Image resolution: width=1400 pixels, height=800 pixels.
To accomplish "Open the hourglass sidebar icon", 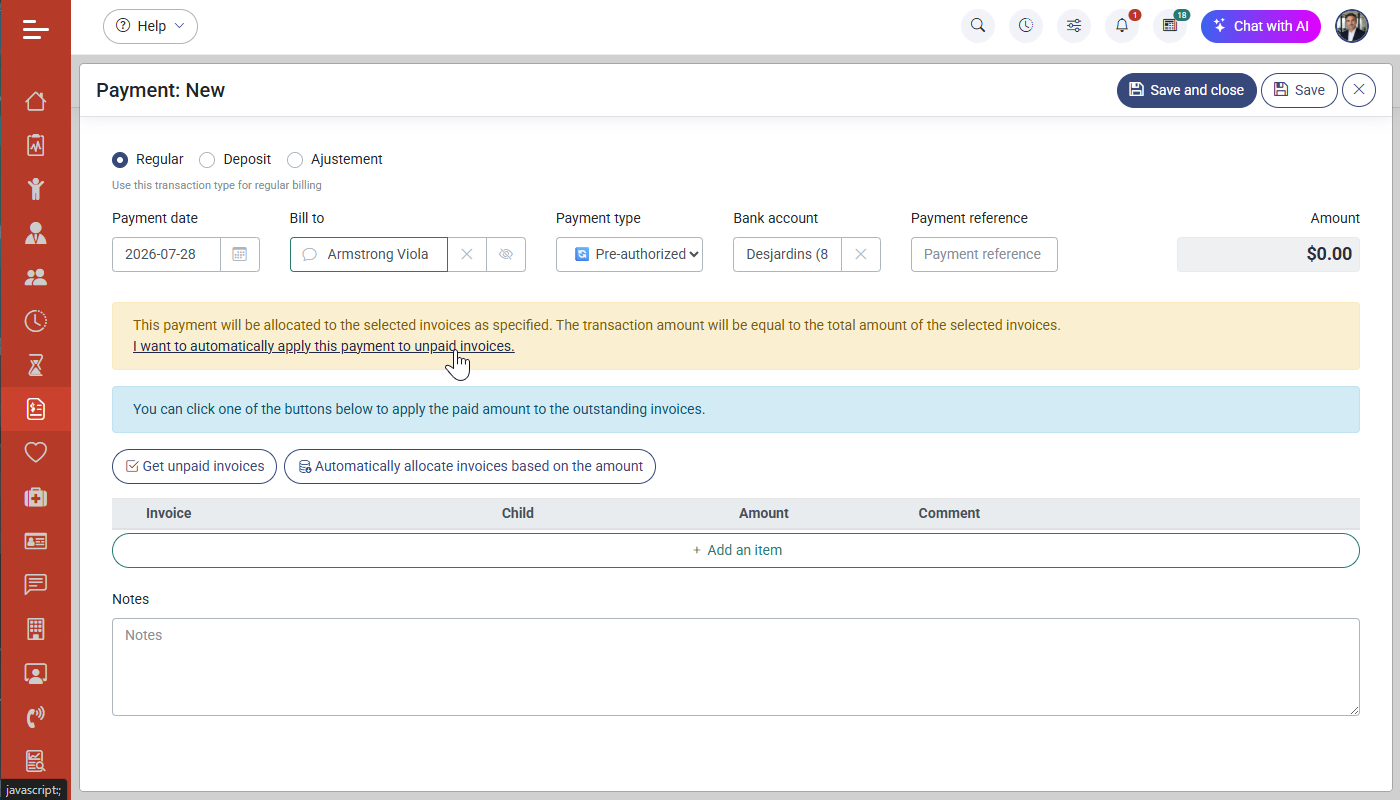I will click(36, 365).
